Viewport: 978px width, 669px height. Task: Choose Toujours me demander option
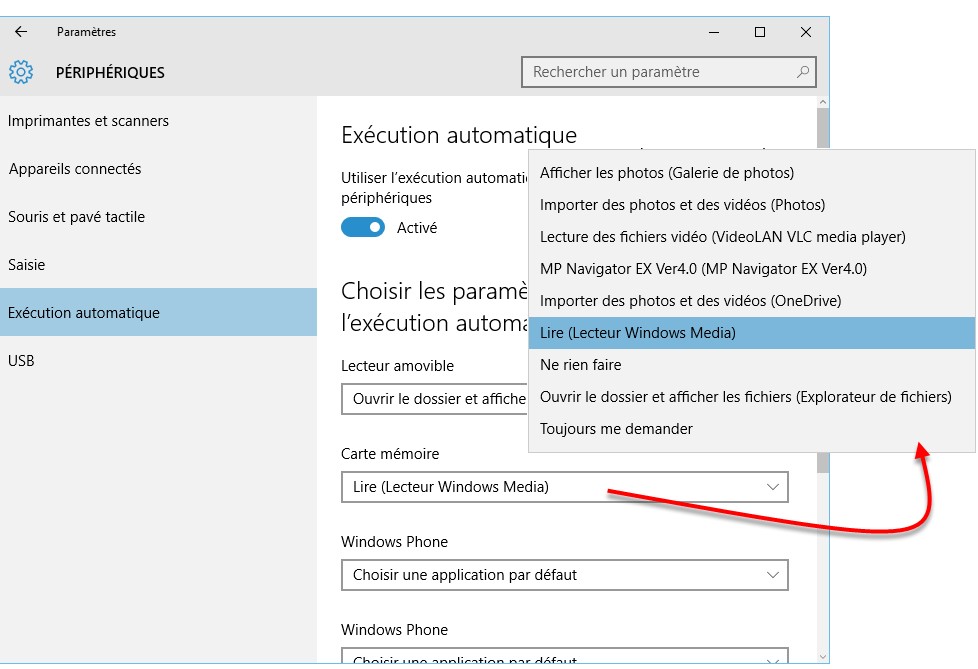[616, 429]
